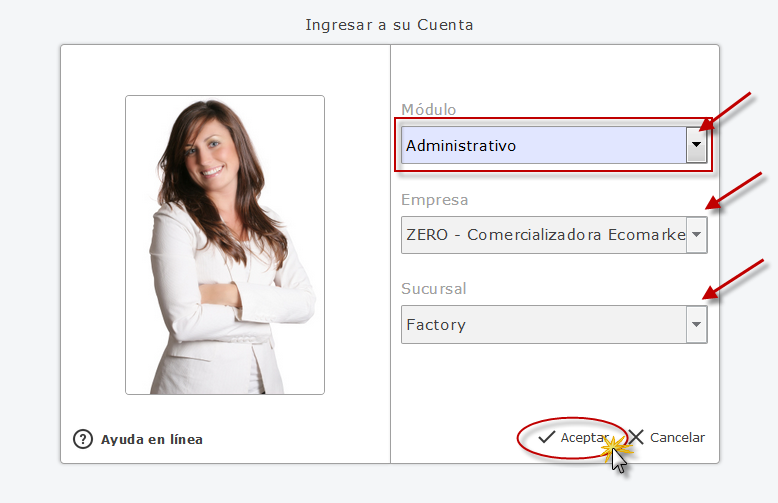Click the Empresa field label
The image size is (778, 503).
435,199
